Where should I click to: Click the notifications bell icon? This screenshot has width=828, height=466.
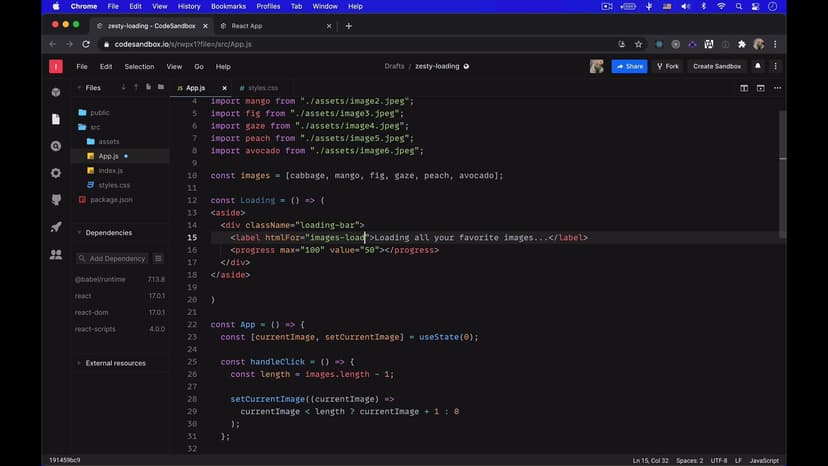(x=758, y=67)
